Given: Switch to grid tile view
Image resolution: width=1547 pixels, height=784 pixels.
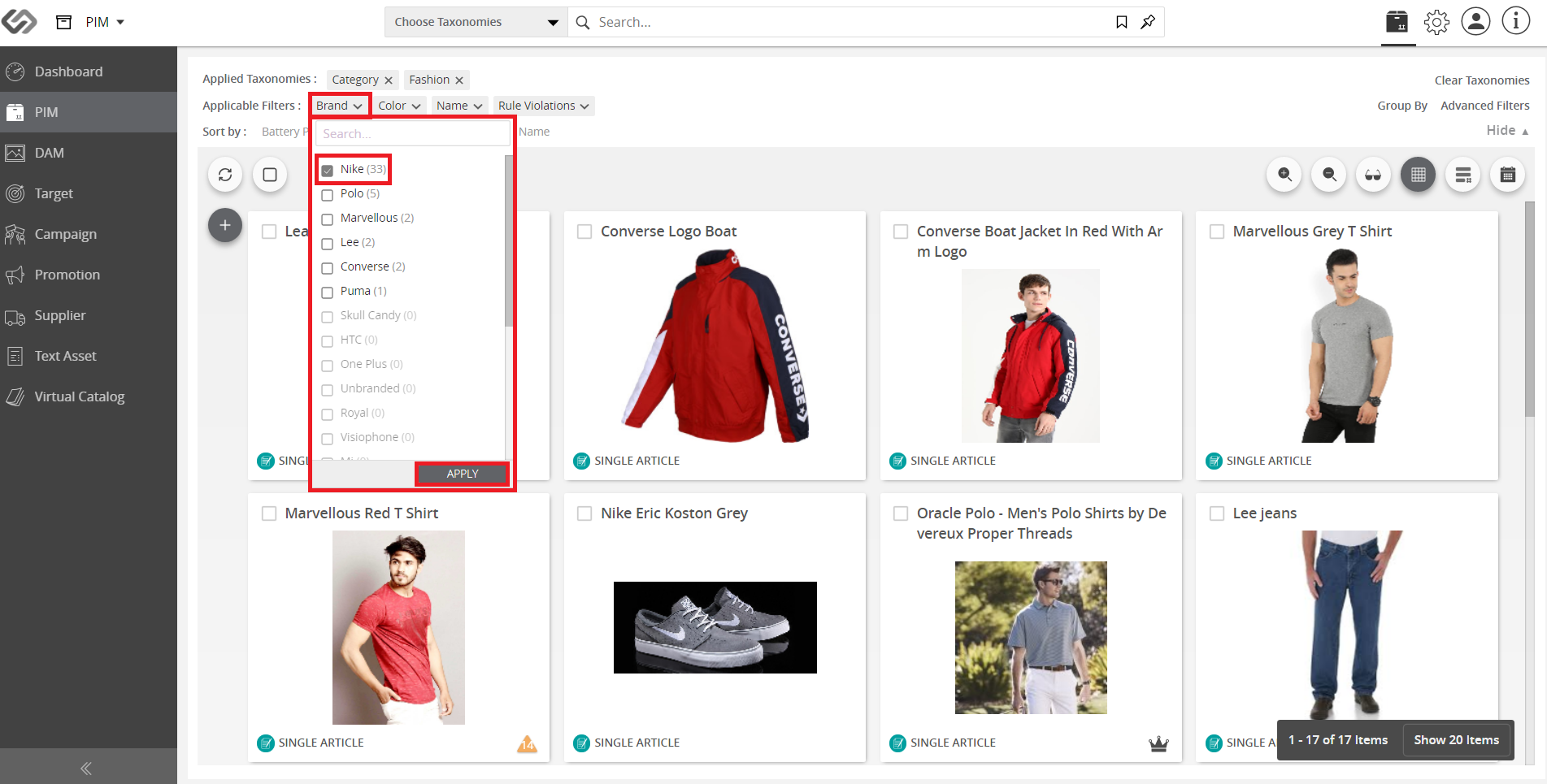Looking at the screenshot, I should pyautogui.click(x=1418, y=175).
